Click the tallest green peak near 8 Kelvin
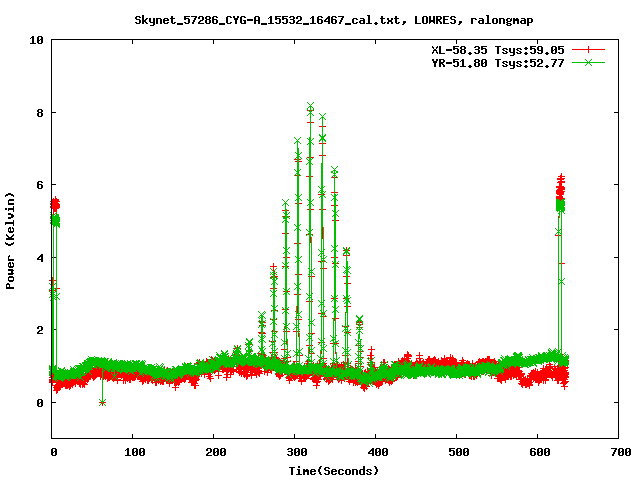 tap(310, 107)
